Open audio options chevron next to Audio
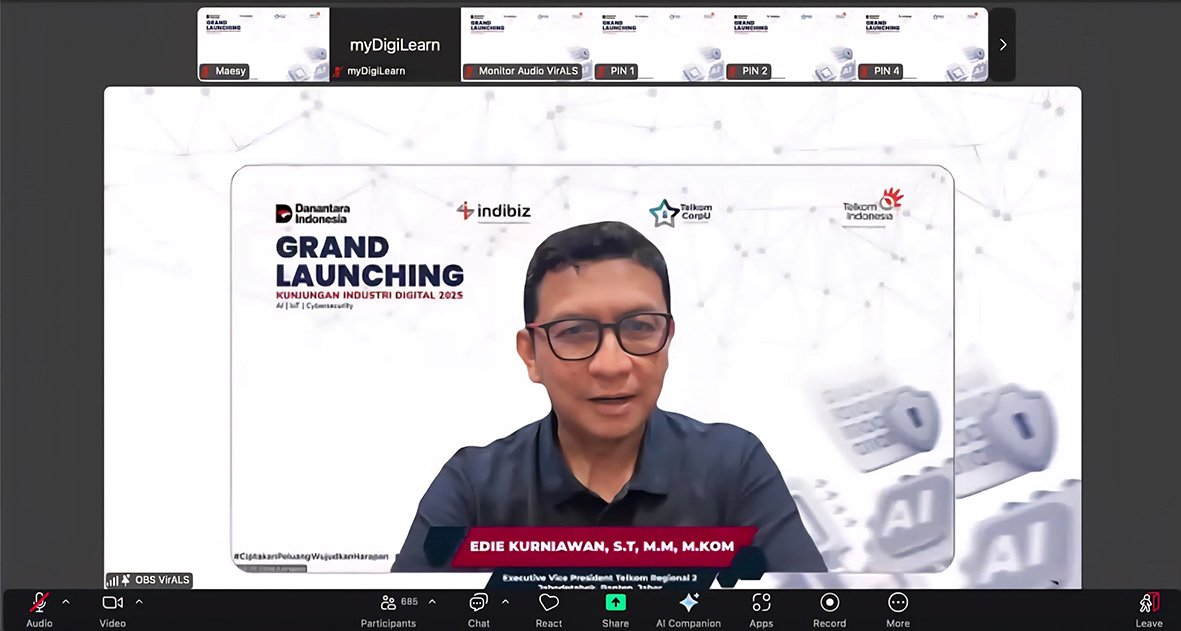Screen dimensions: 1181x631 pos(66,602)
